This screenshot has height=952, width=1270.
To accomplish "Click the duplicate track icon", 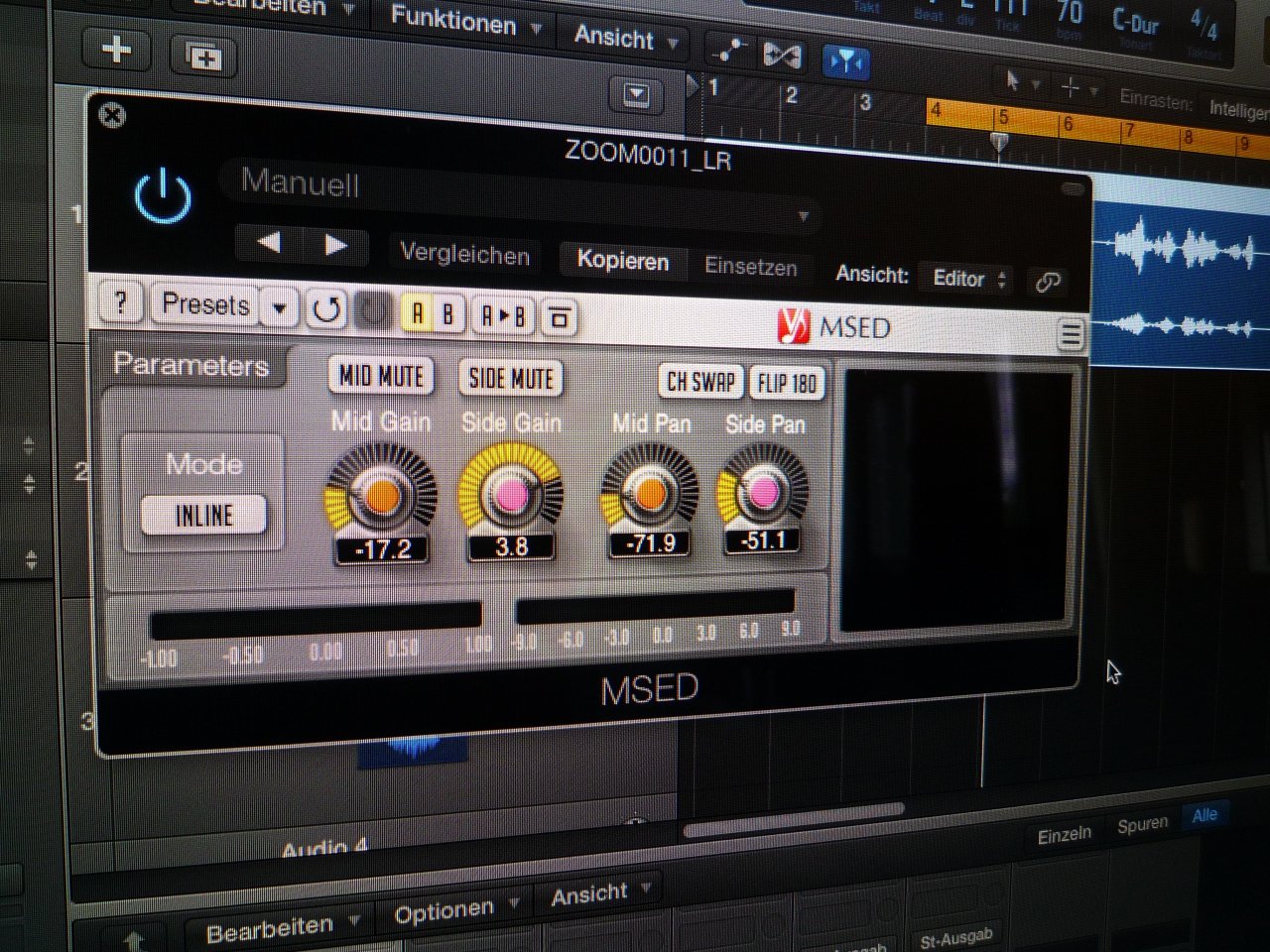I will click(203, 56).
